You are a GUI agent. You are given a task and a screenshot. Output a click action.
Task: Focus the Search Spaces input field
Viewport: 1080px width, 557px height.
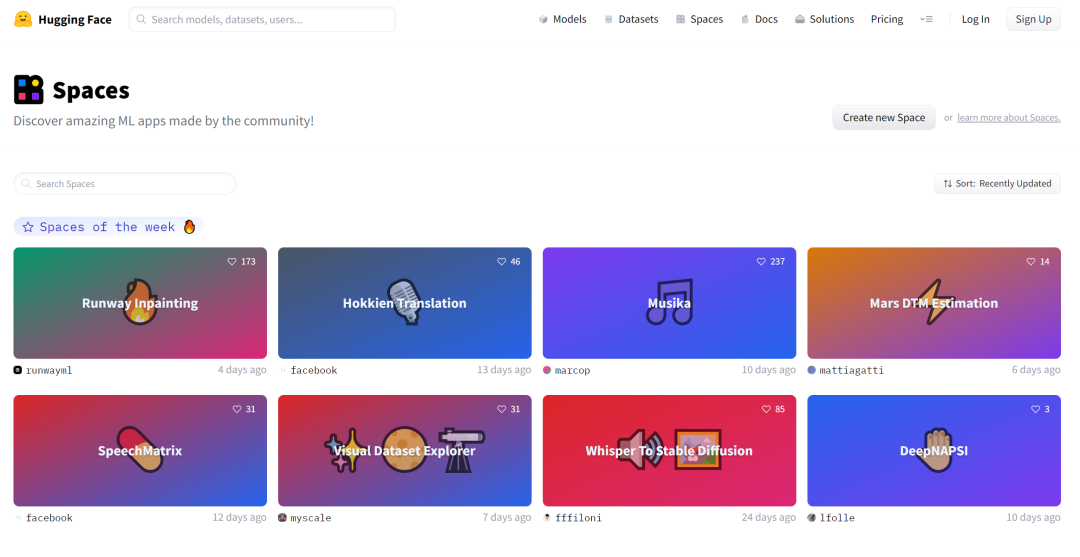(125, 184)
